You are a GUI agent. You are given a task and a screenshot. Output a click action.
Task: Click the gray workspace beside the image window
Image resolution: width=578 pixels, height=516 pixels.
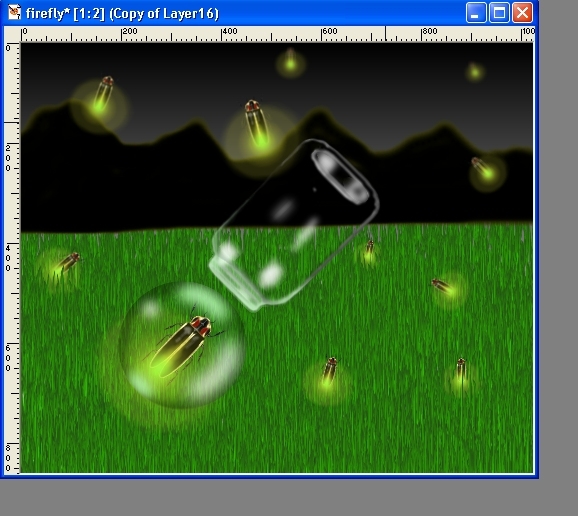tap(558, 258)
